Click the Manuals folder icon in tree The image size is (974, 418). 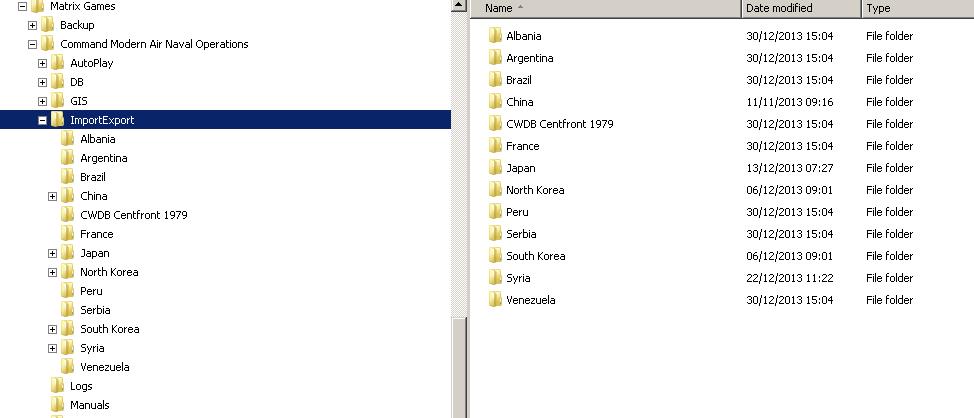(x=57, y=405)
